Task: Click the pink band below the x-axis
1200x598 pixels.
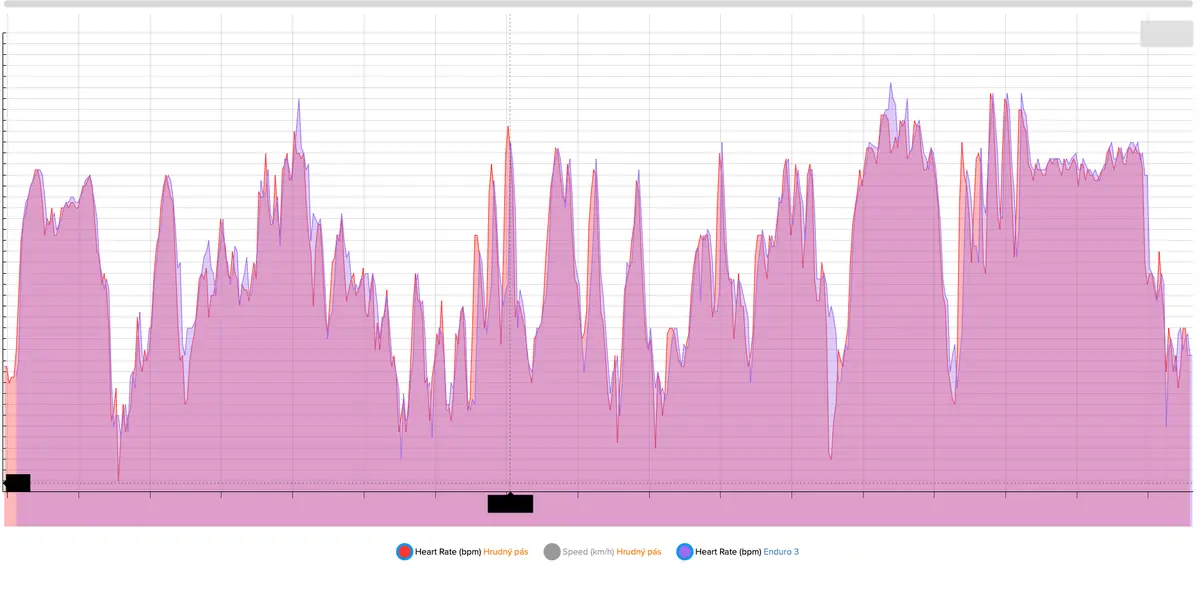Action: [x=600, y=510]
